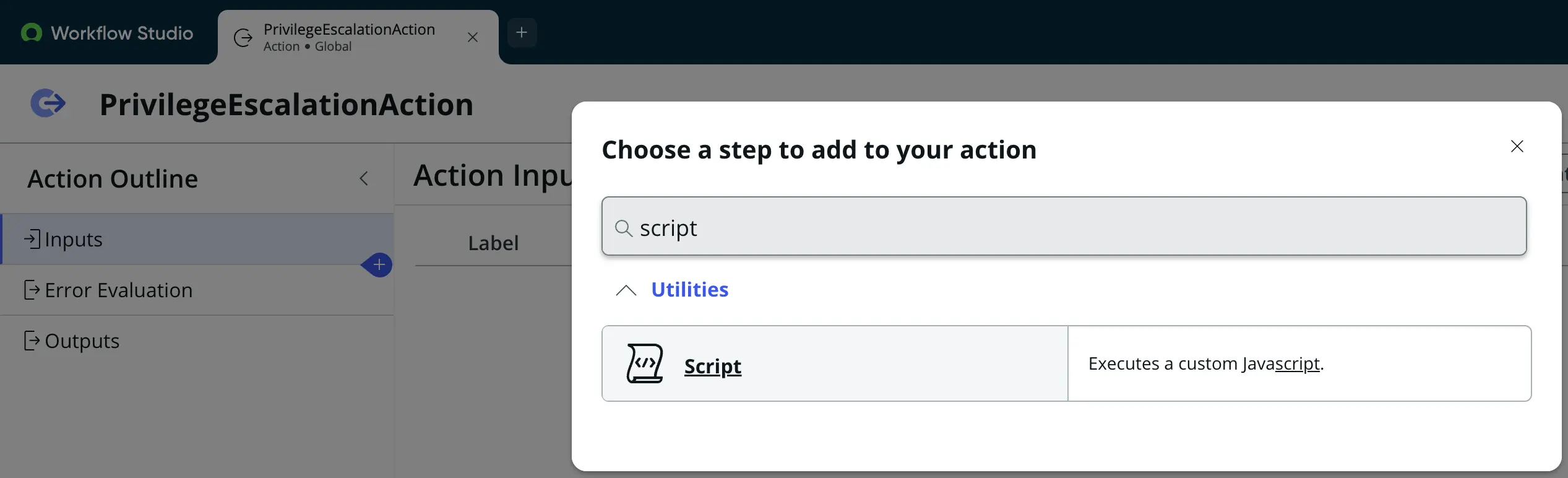
Task: Switch to the Workflow Studio home tab
Action: (x=108, y=32)
